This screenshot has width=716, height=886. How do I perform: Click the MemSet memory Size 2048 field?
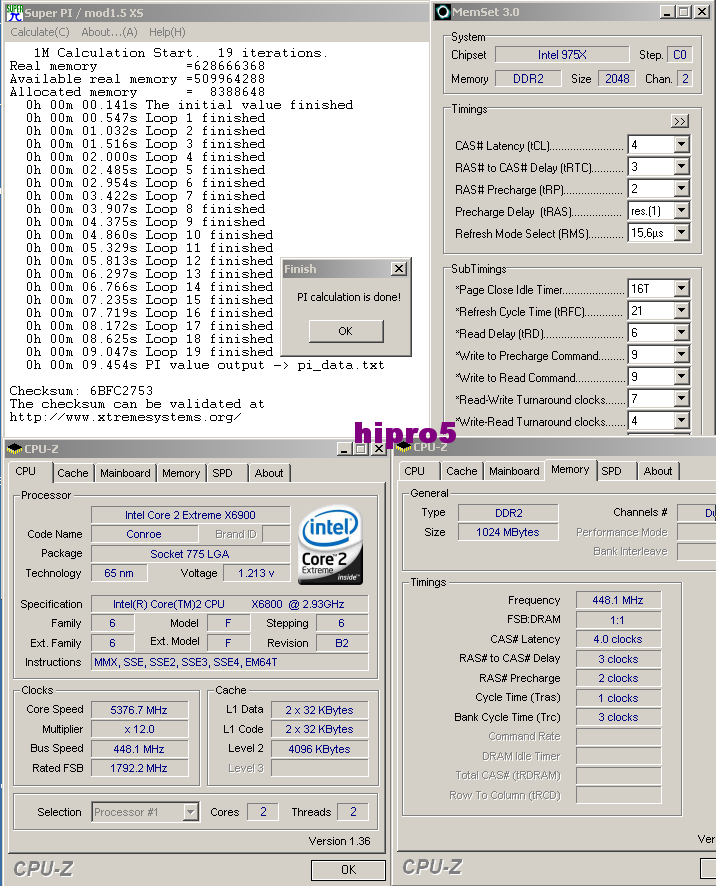pyautogui.click(x=617, y=79)
